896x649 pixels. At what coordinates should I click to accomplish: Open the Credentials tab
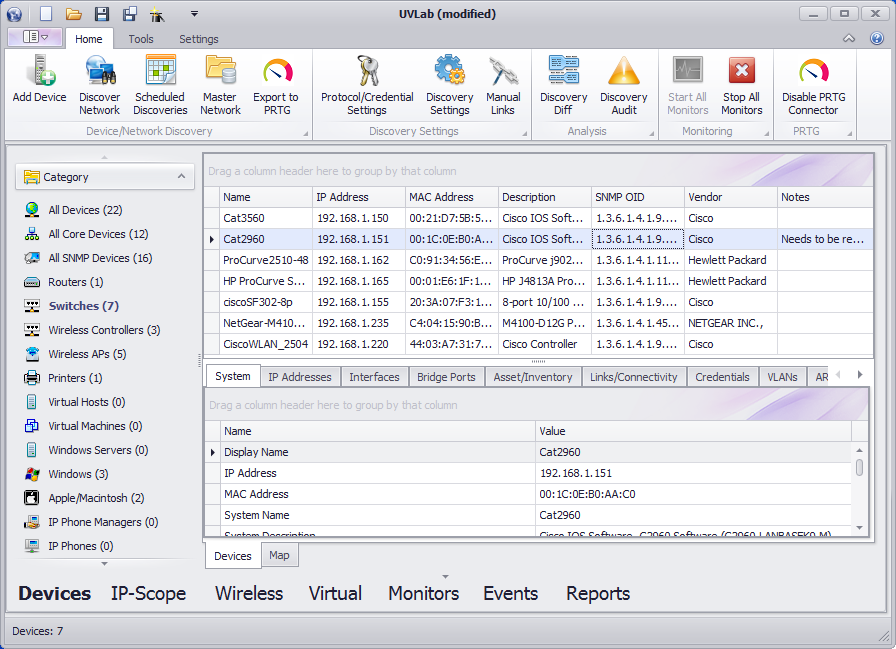click(722, 377)
